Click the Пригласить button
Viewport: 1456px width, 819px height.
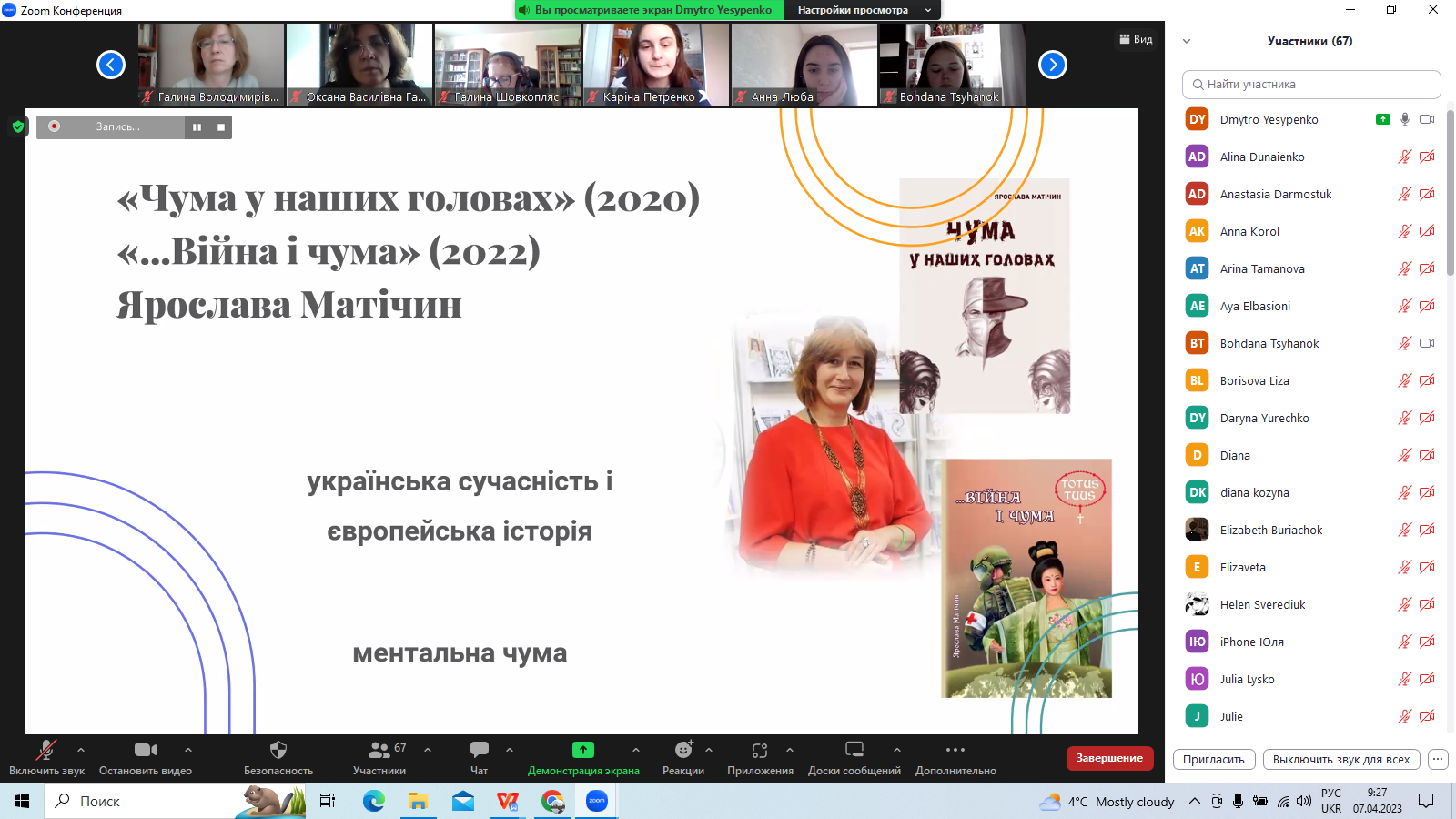[x=1214, y=759]
